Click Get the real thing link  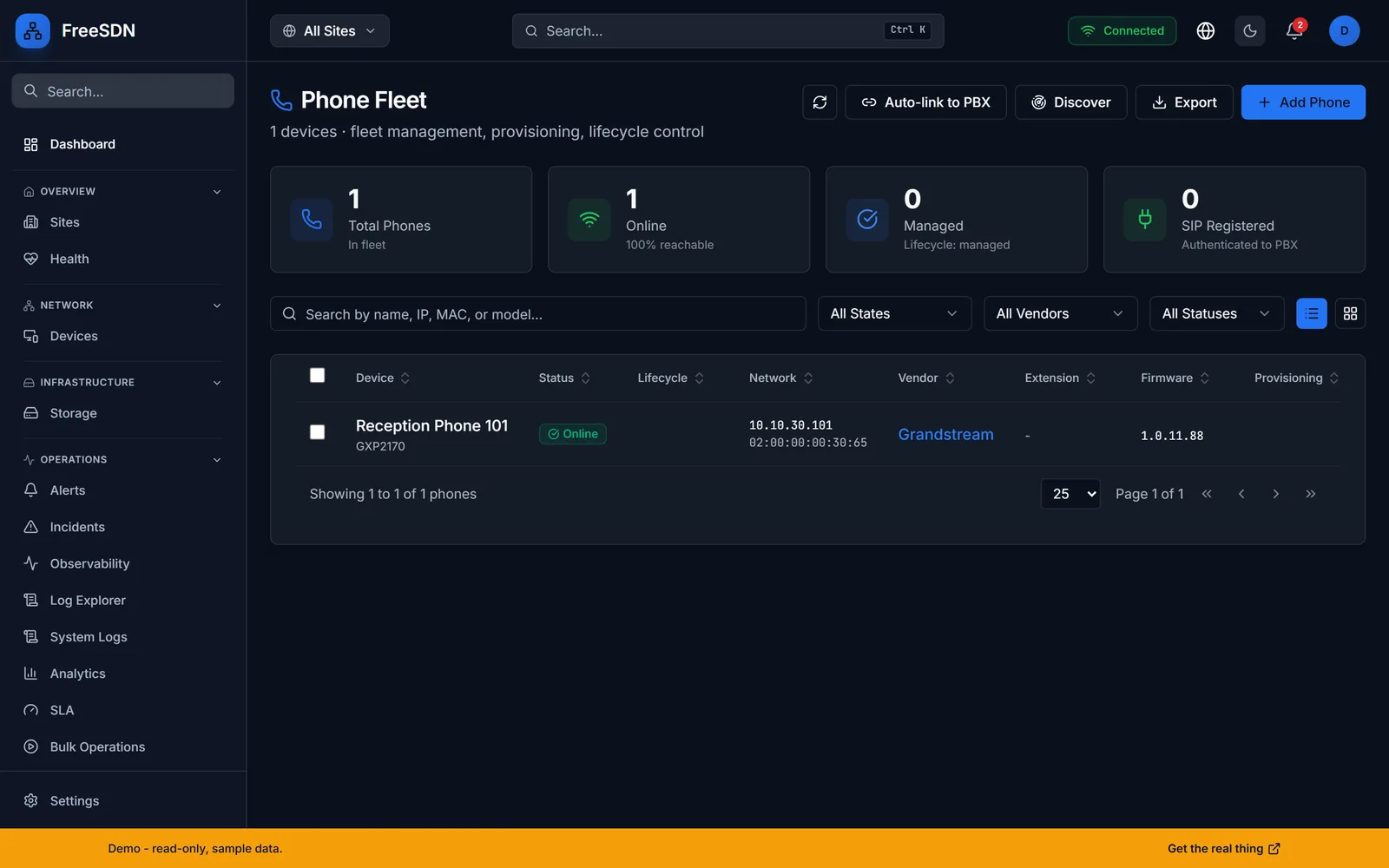tap(1223, 849)
